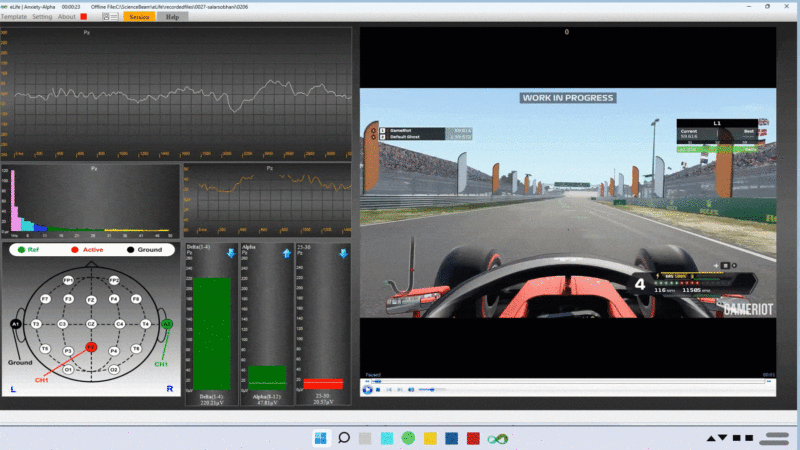The width and height of the screenshot is (800, 450).
Task: Select the A1 ground electrode
Action: click(x=15, y=324)
